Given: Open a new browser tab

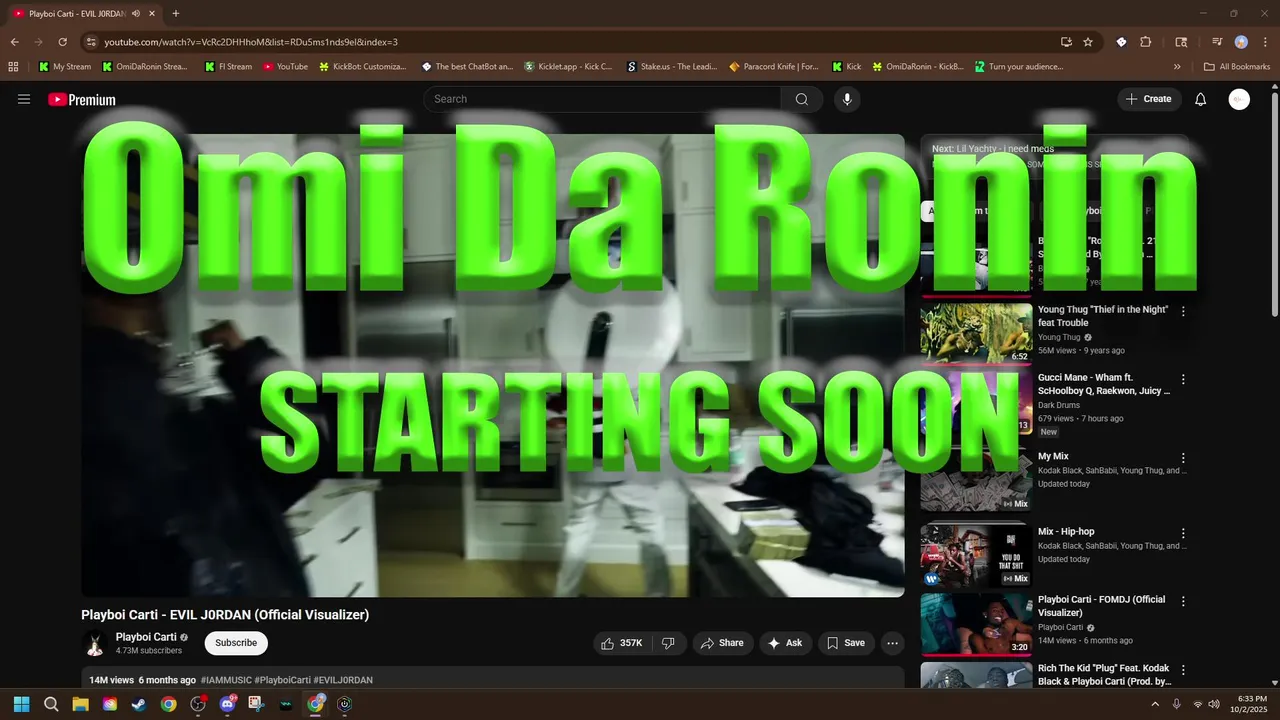Looking at the screenshot, I should 176,14.
